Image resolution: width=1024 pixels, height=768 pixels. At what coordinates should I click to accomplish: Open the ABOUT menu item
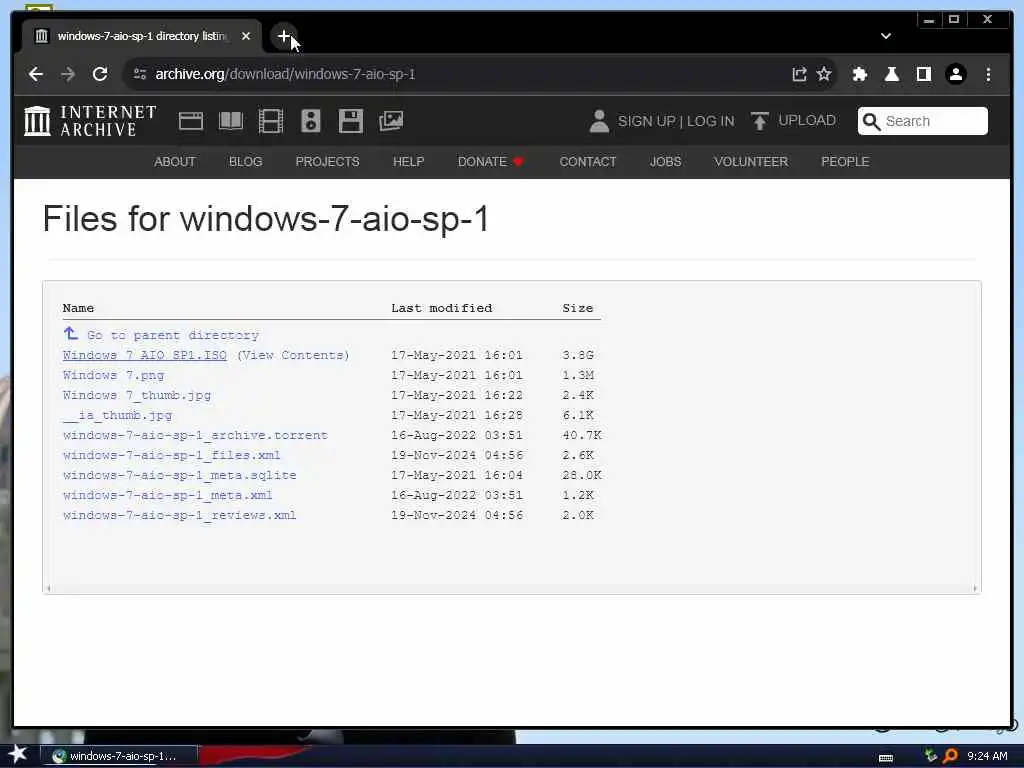click(175, 161)
